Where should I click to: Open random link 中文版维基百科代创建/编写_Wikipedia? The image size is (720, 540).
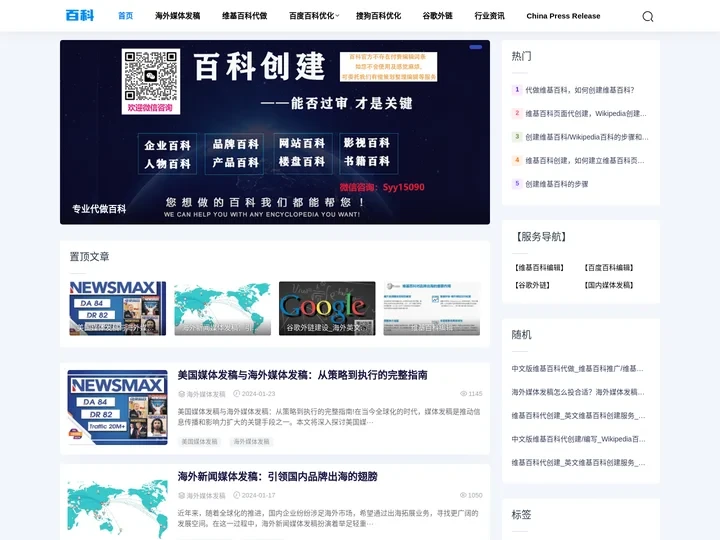tap(578, 439)
